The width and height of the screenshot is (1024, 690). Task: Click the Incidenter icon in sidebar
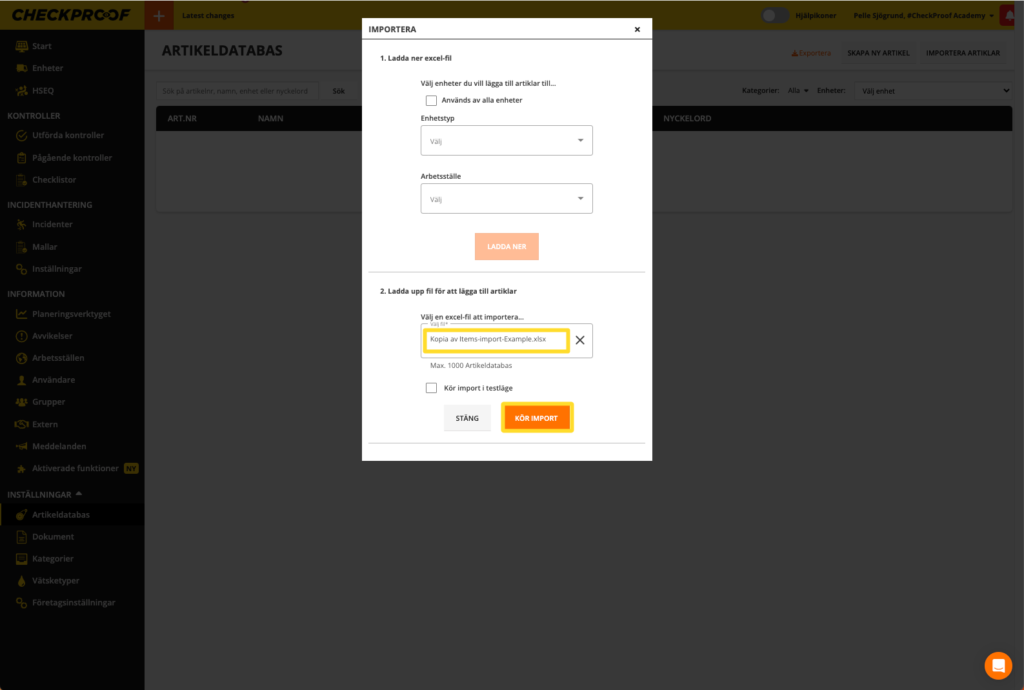[x=22, y=225]
